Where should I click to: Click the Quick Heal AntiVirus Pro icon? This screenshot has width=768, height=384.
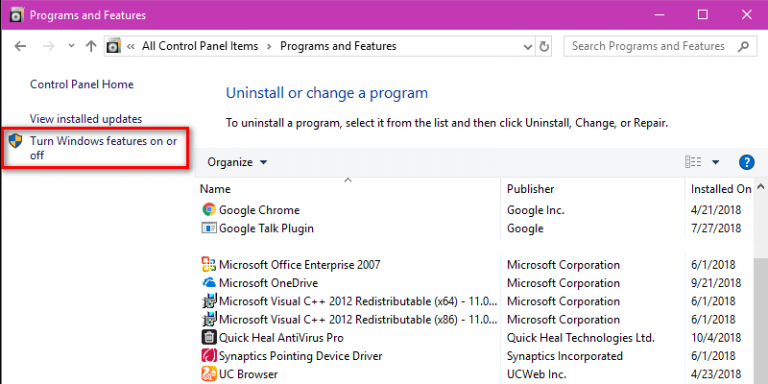click(x=209, y=337)
